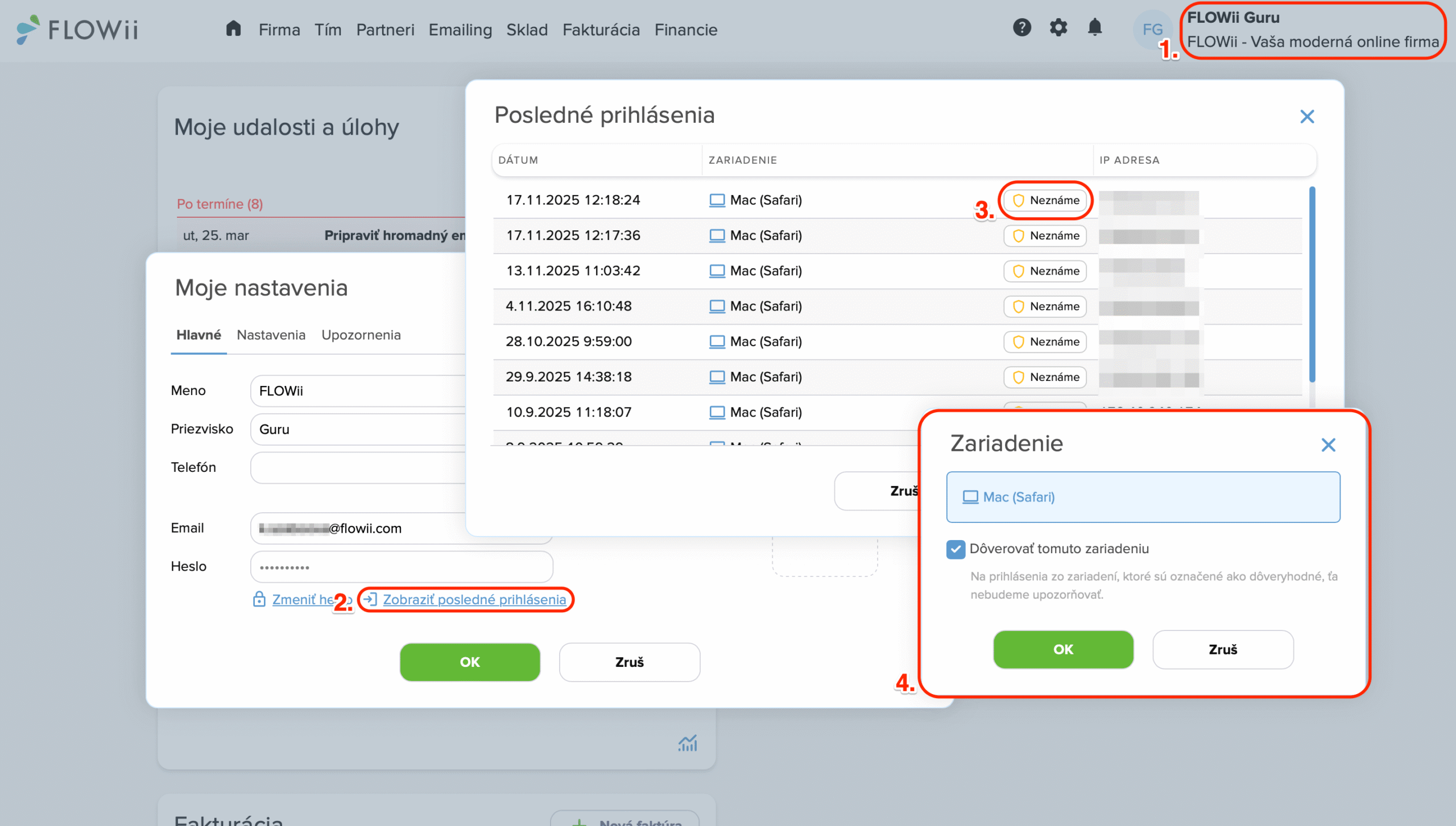This screenshot has height=826, width=1456.
Task: Open settings gear icon in top bar
Action: coord(1058,27)
